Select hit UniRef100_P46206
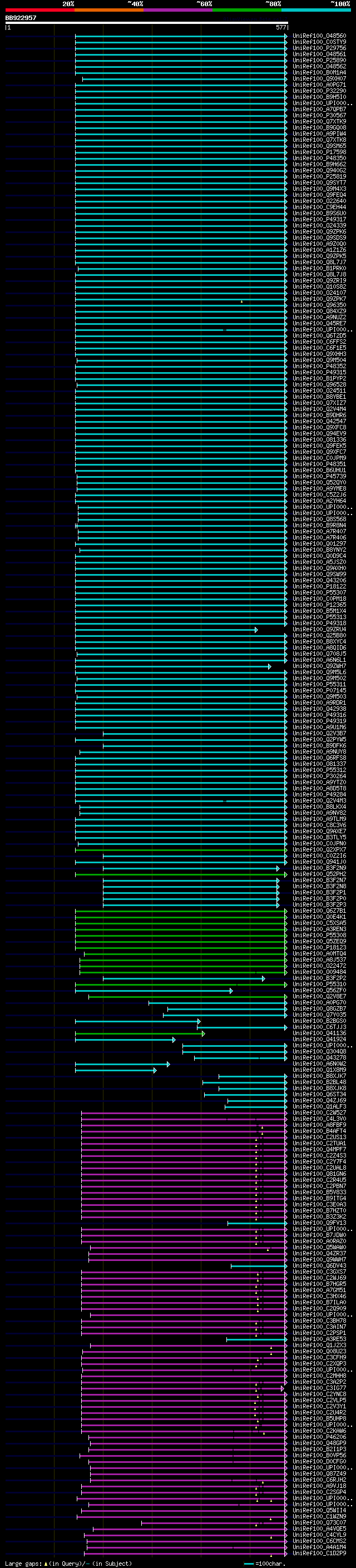 coord(319,1437)
